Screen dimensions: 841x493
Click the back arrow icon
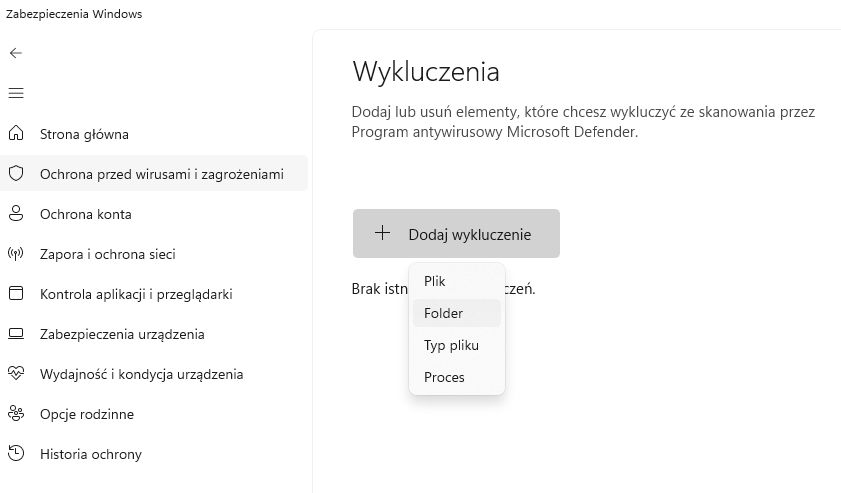tap(15, 53)
